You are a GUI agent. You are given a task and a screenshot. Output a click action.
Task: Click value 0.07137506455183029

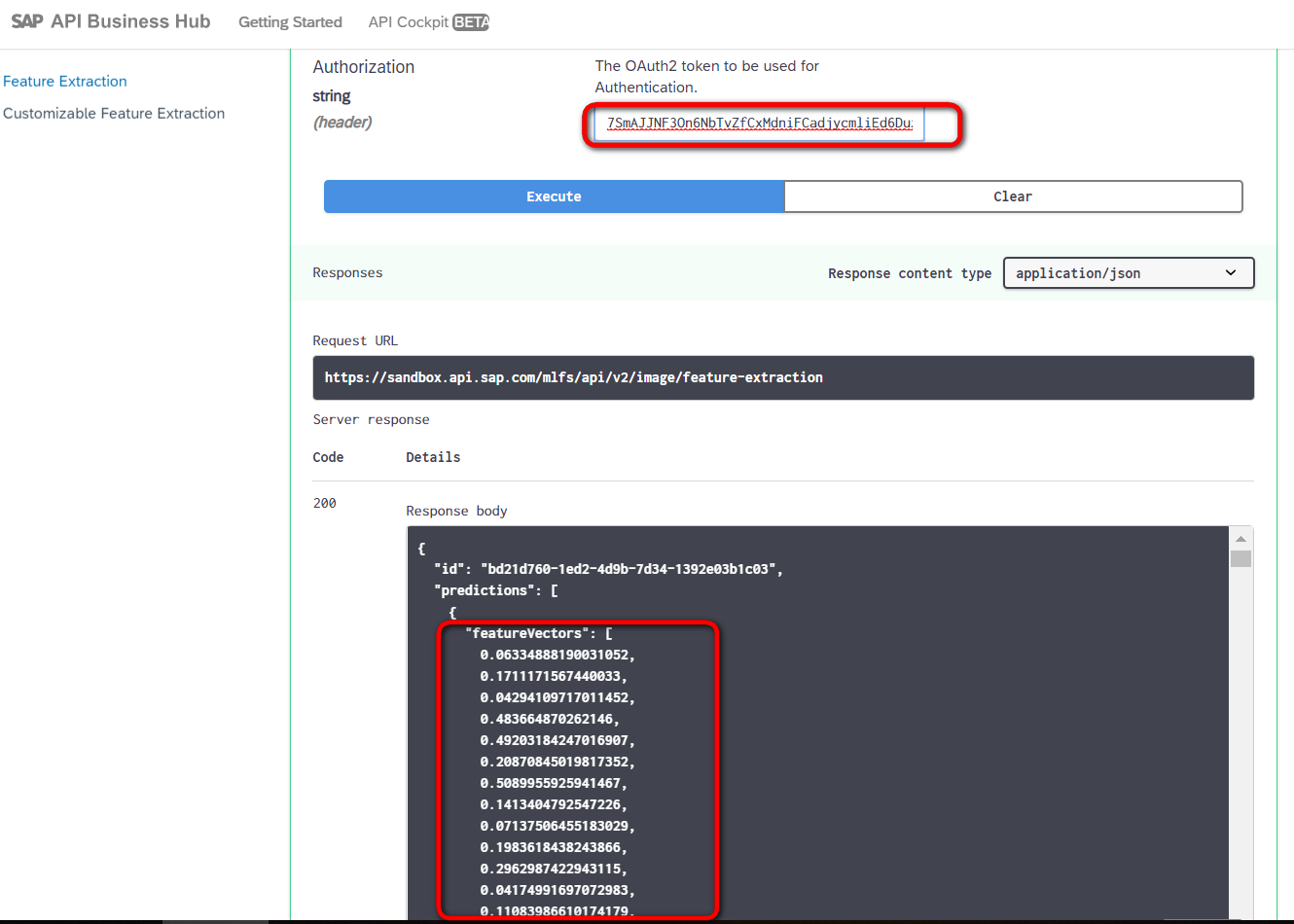click(557, 826)
